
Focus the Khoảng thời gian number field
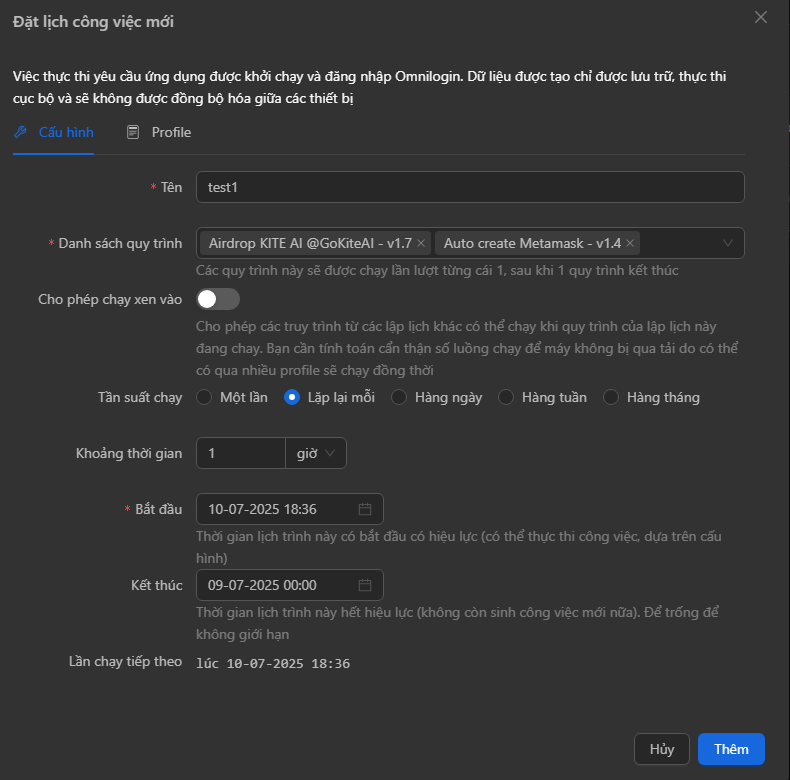coord(241,453)
